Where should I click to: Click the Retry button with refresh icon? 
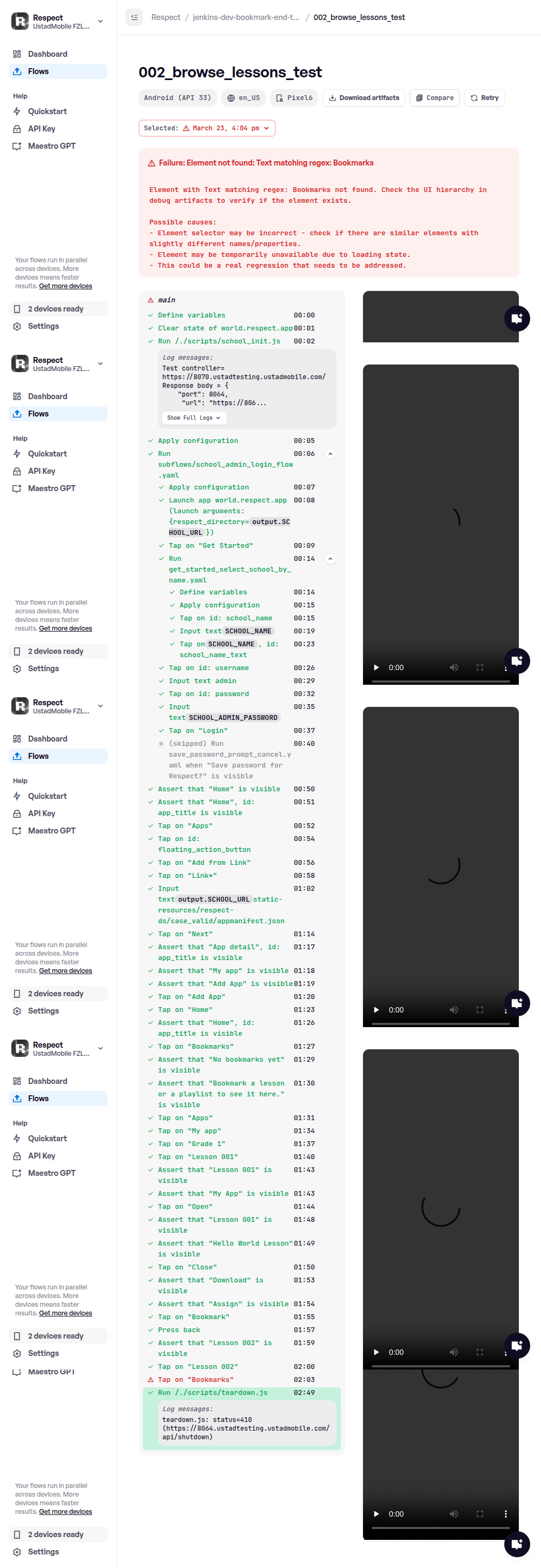[x=484, y=98]
